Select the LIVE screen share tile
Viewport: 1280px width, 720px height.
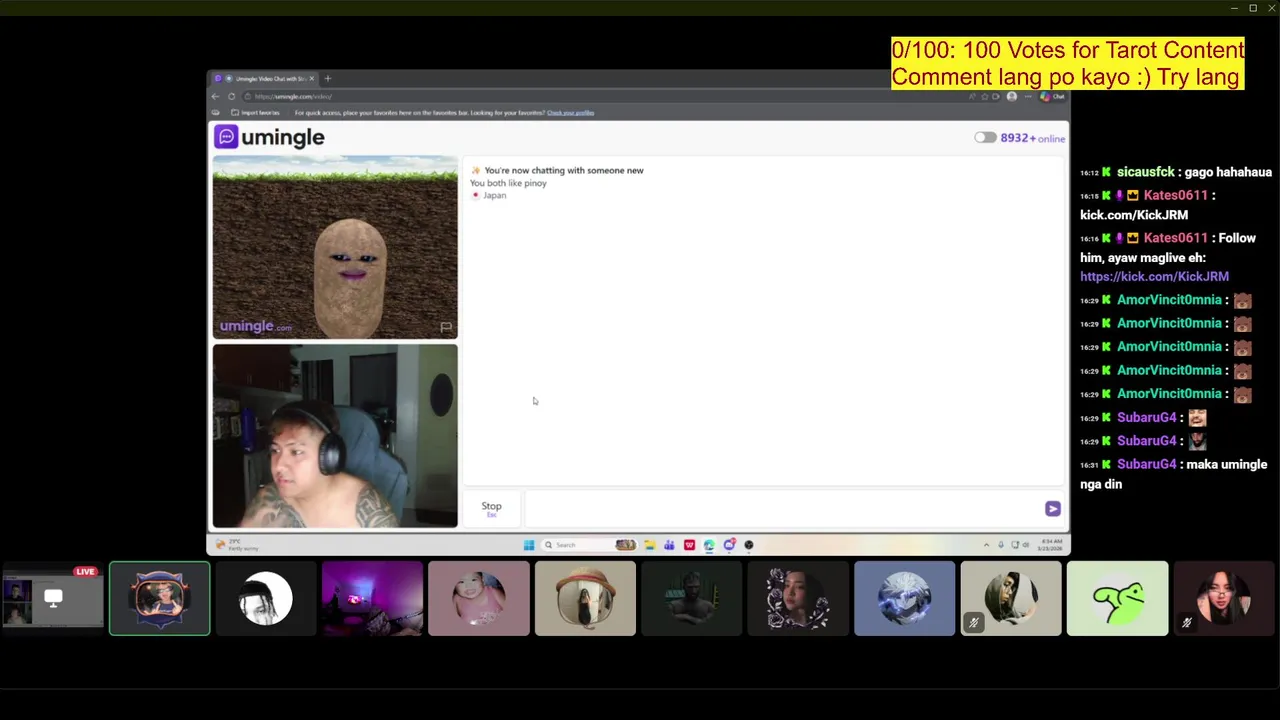click(x=53, y=598)
